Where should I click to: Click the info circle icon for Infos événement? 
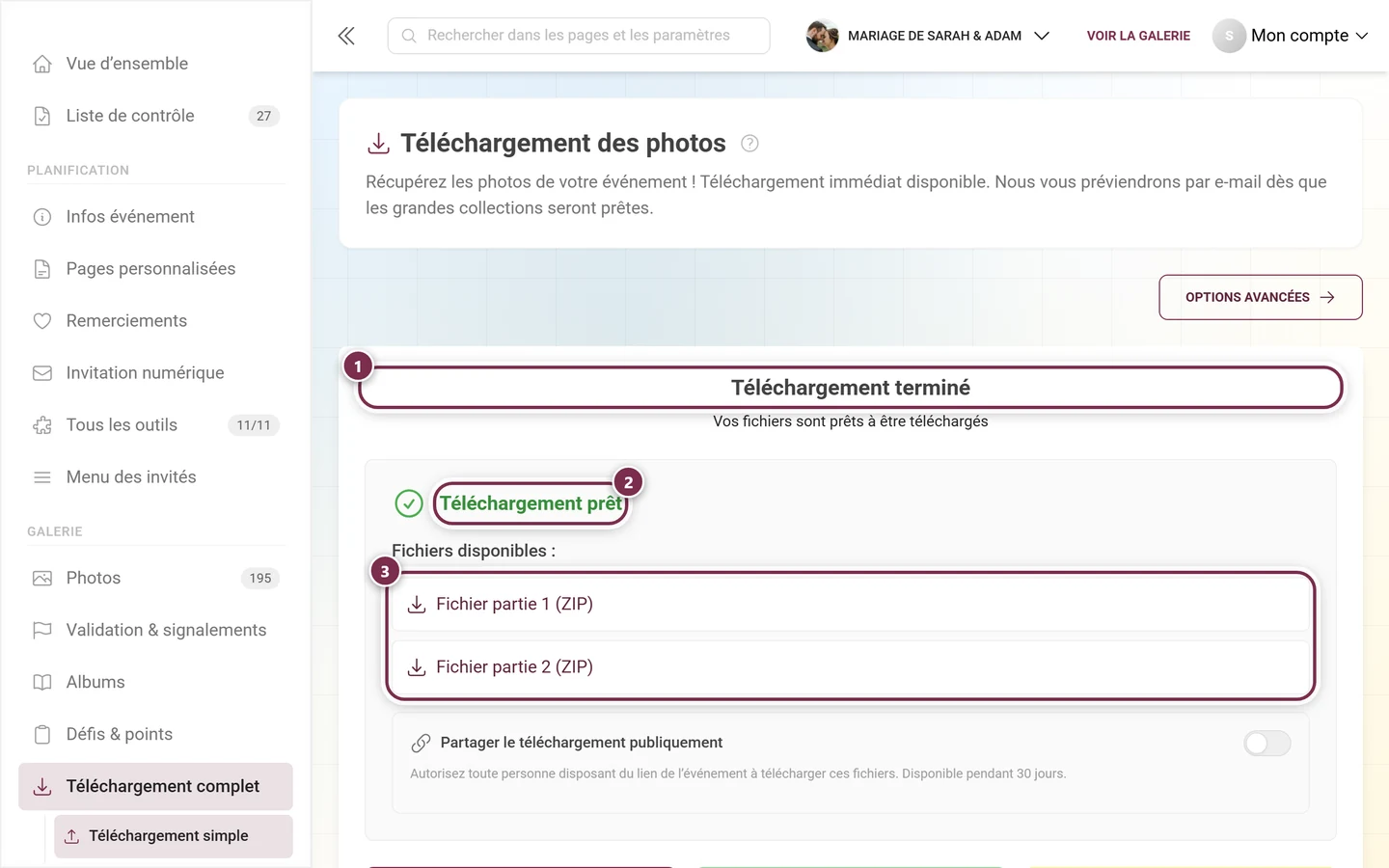coord(42,217)
